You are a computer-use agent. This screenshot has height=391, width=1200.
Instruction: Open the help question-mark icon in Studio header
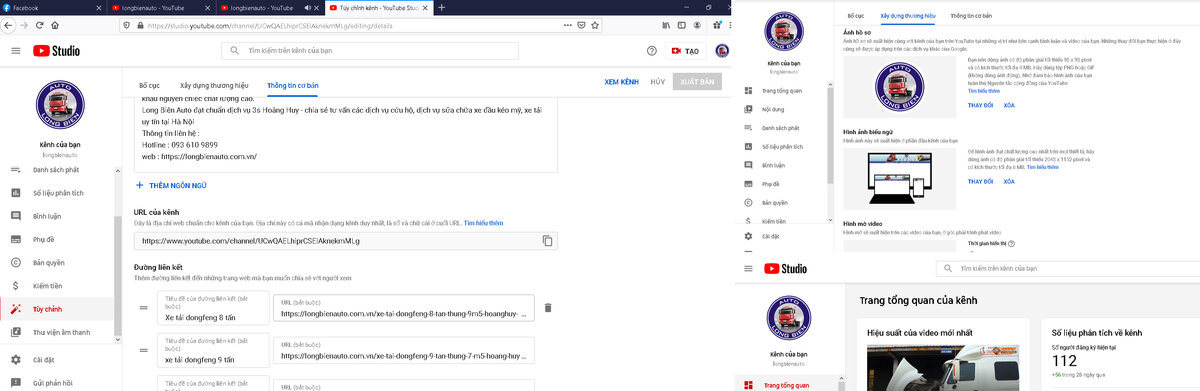(652, 50)
